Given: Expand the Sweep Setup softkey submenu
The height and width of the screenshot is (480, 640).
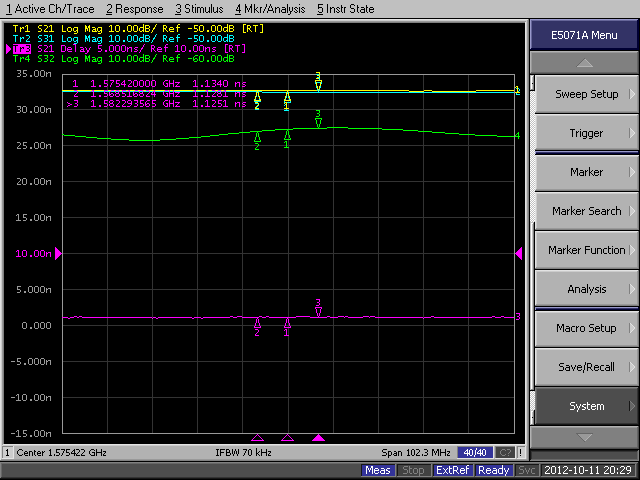Looking at the screenshot, I should point(586,94).
